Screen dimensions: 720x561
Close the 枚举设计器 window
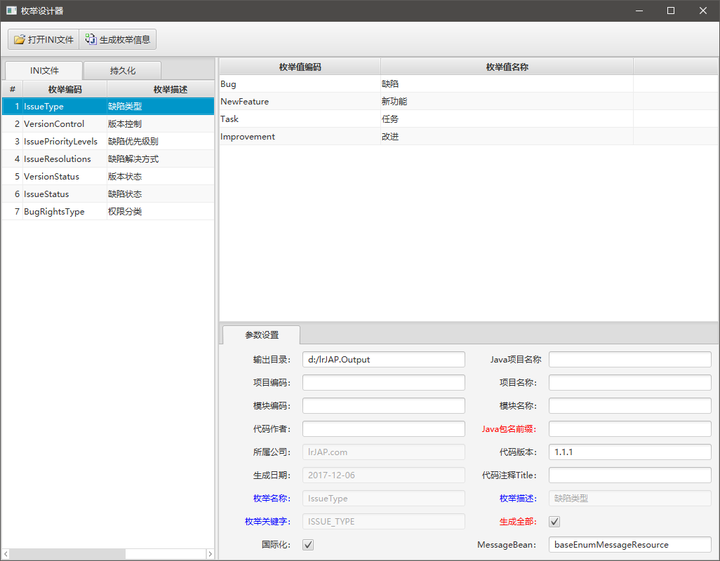703,11
